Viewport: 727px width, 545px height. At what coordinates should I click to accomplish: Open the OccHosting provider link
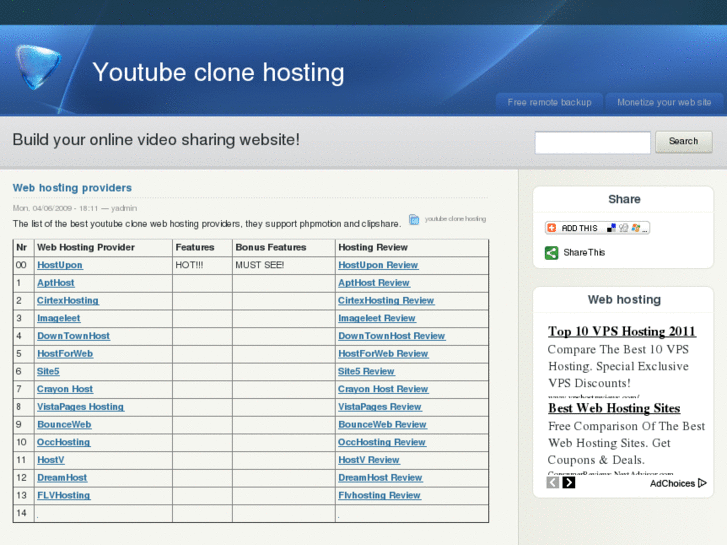coord(64,442)
